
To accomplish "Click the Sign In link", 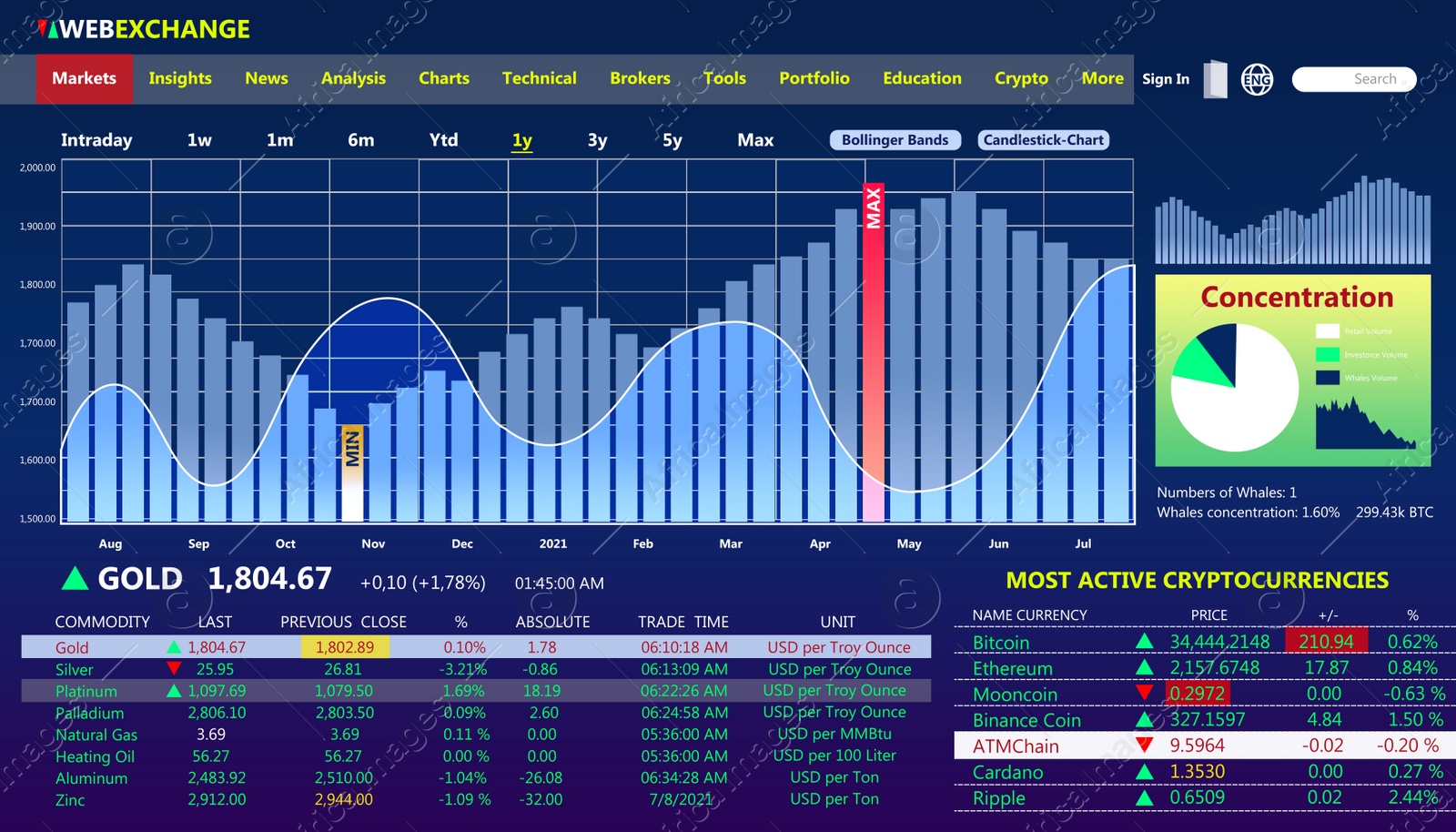I will tap(1166, 79).
